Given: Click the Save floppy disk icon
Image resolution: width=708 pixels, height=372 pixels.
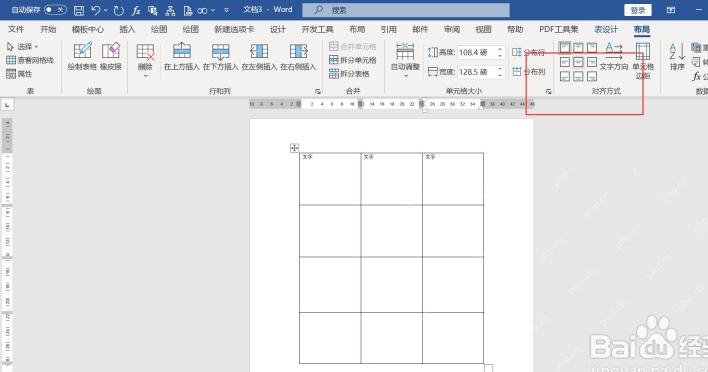Looking at the screenshot, I should pyautogui.click(x=79, y=10).
